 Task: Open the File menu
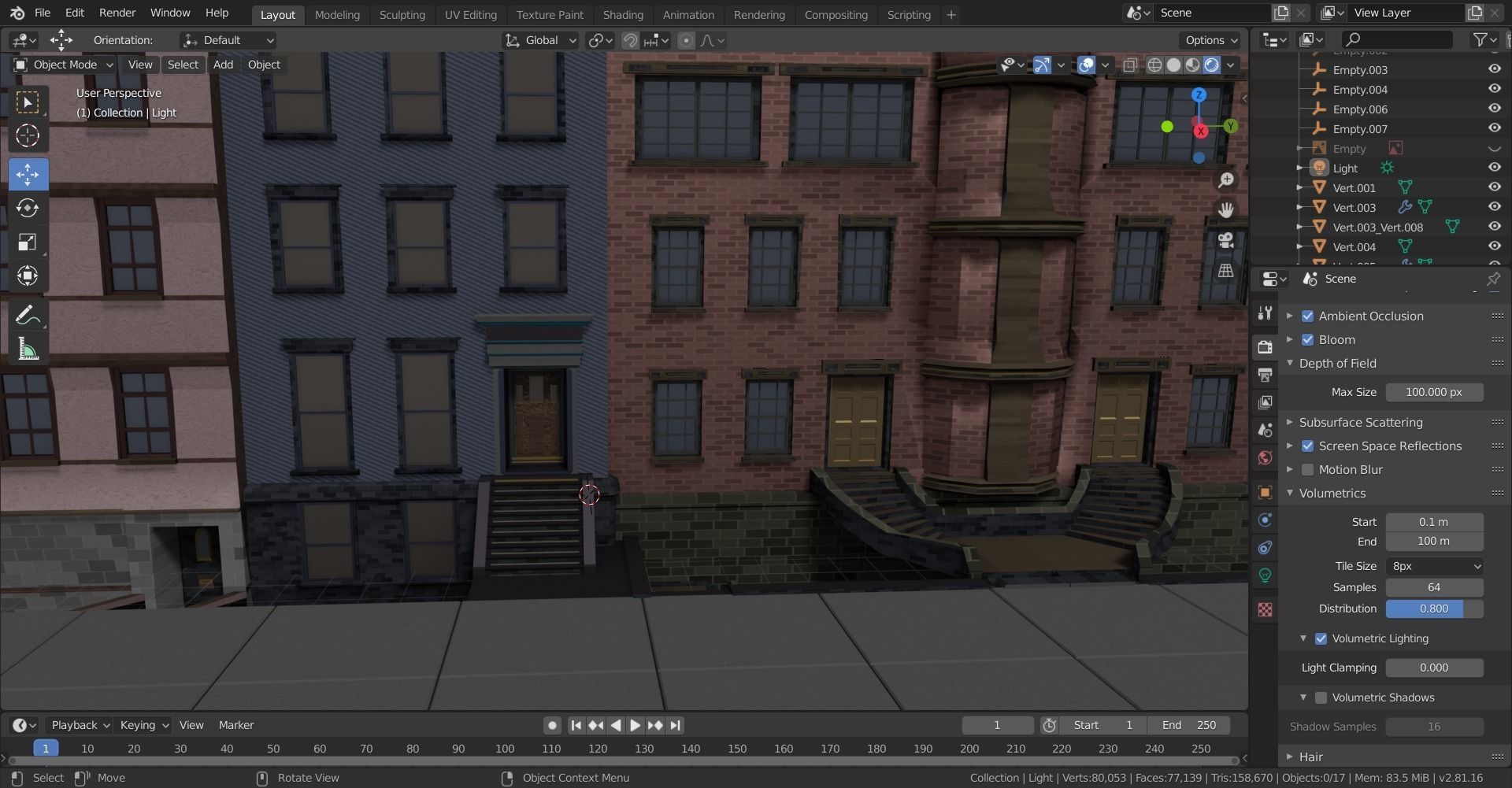[x=43, y=13]
